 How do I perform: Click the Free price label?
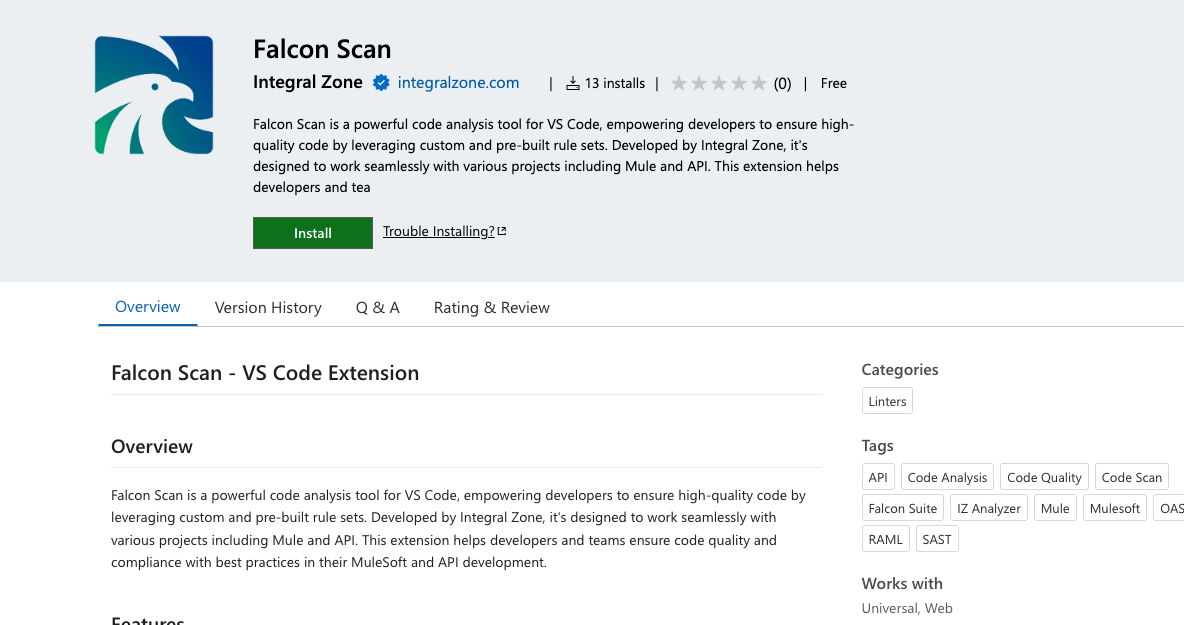tap(834, 84)
